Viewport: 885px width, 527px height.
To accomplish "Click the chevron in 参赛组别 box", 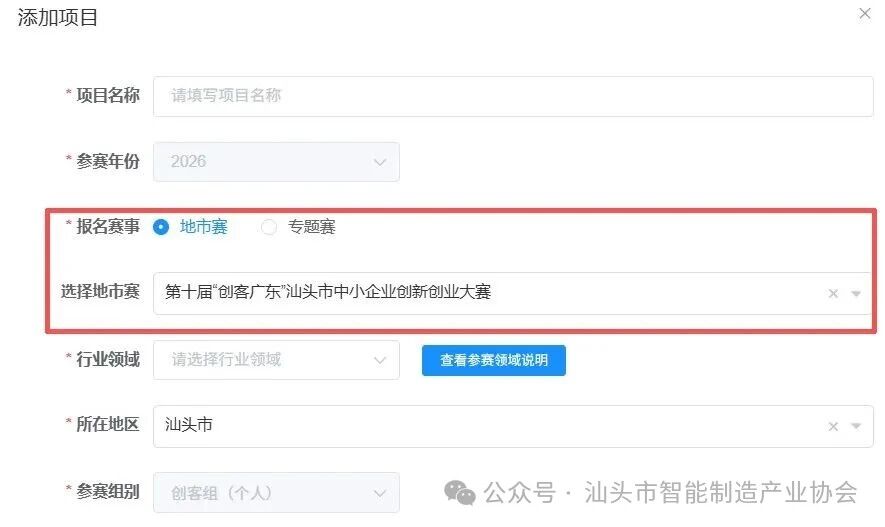I will click(x=380, y=494).
